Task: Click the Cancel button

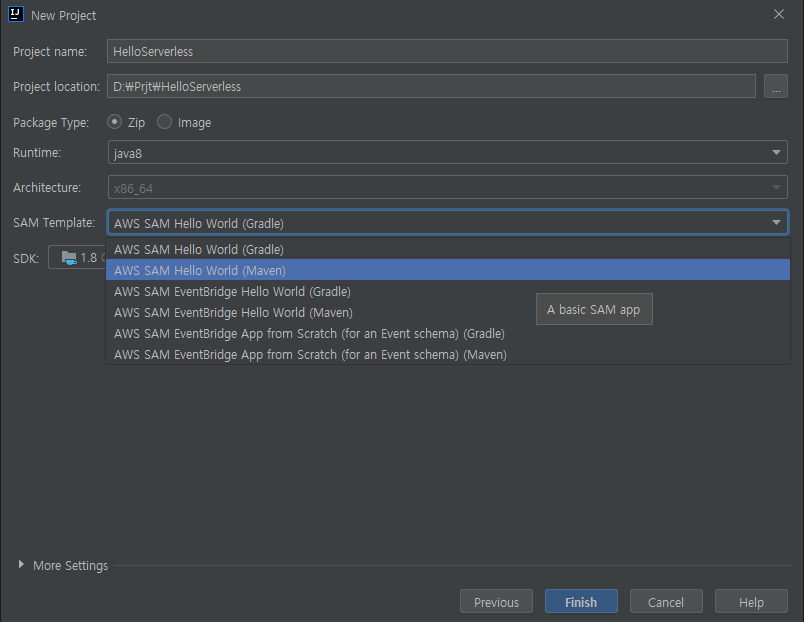Action: [x=666, y=601]
